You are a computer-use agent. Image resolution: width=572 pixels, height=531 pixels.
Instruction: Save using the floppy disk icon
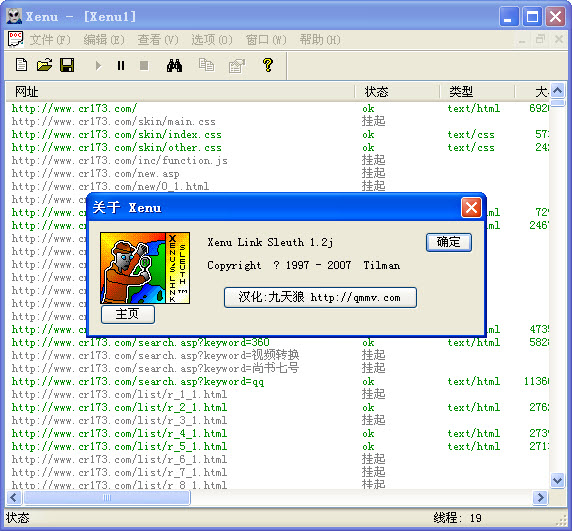coord(67,65)
